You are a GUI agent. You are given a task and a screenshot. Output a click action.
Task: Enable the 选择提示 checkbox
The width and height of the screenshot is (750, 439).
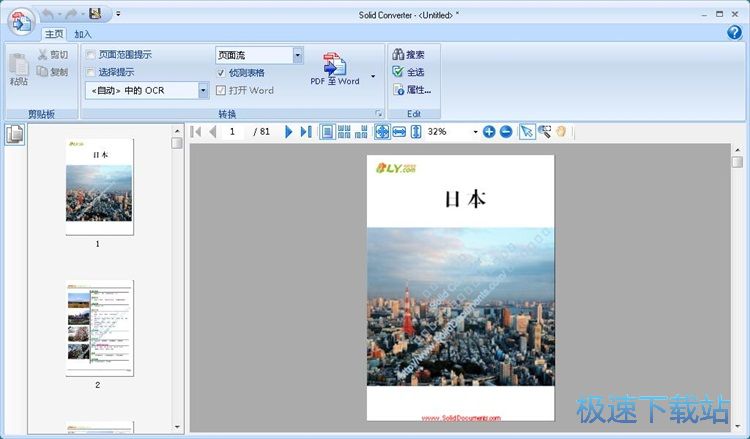point(90,72)
